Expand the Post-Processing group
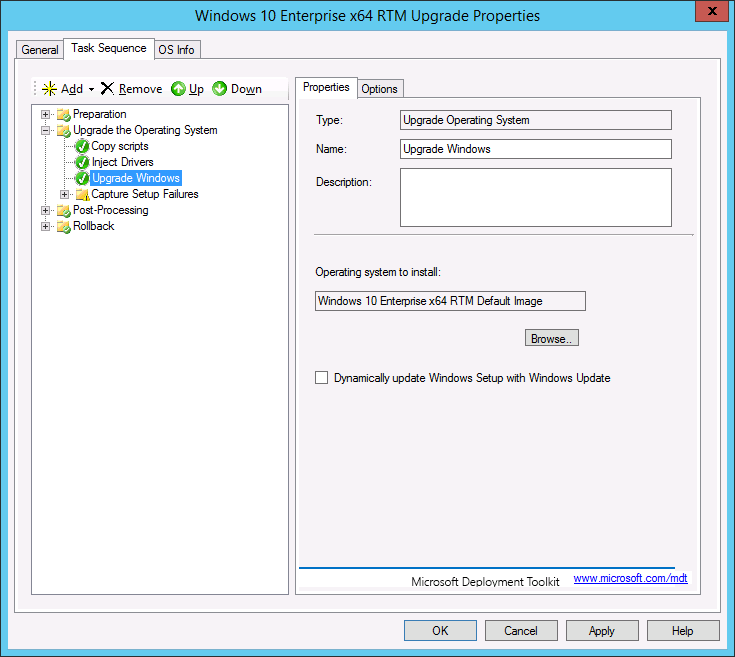The height and width of the screenshot is (657, 735). point(45,210)
